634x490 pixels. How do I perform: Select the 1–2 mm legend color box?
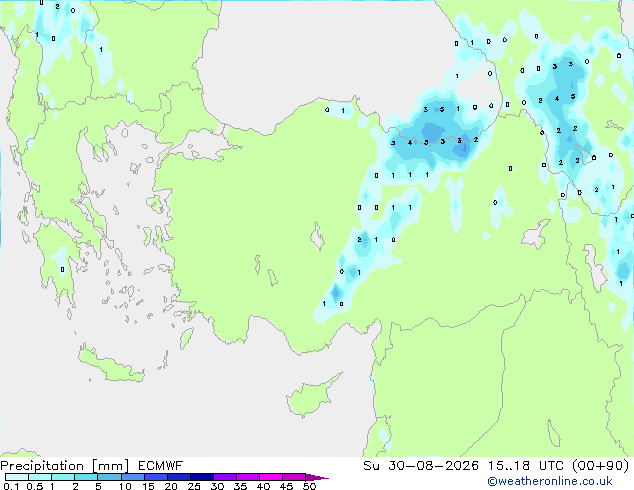click(x=63, y=477)
